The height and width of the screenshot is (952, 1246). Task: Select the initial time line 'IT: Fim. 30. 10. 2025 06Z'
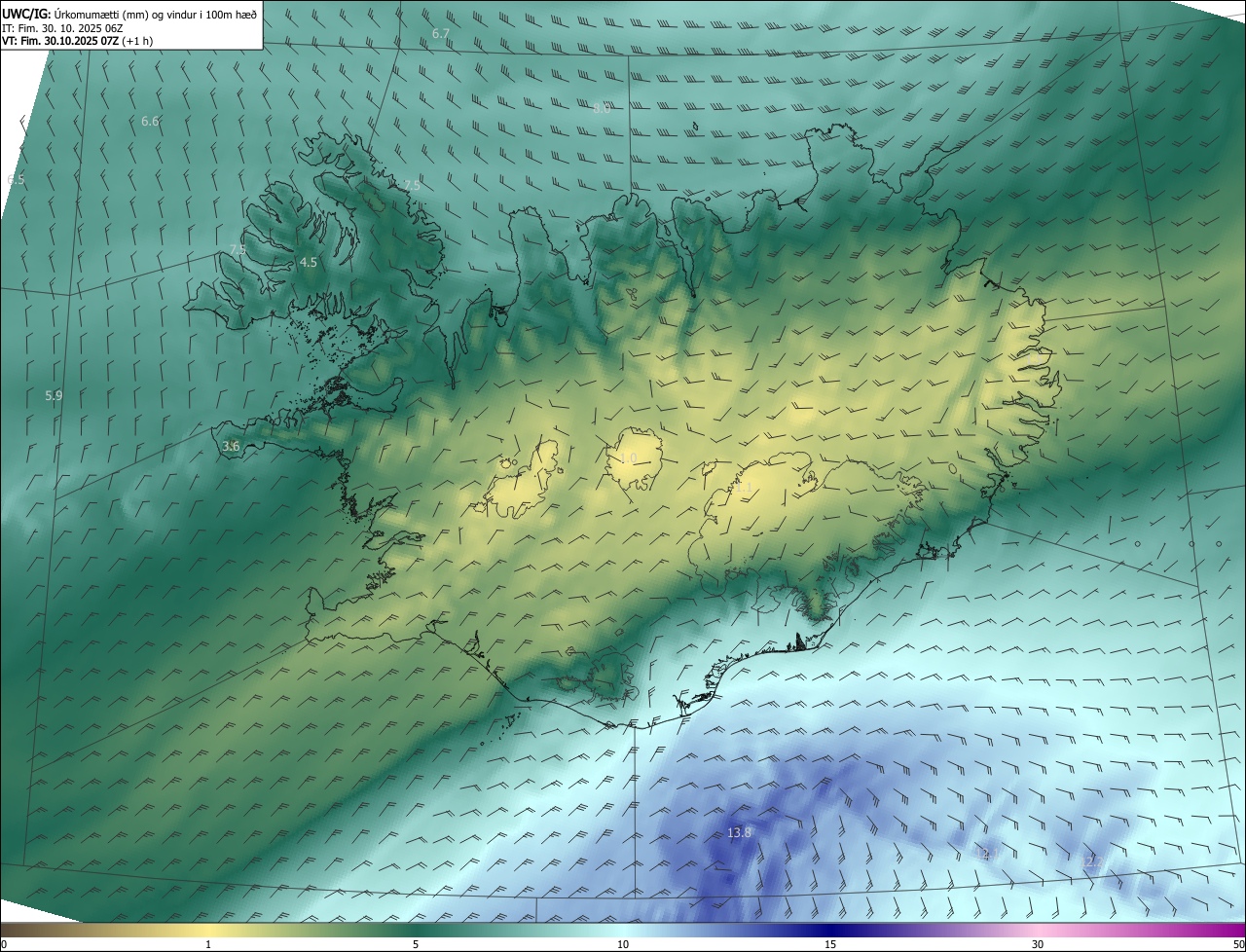click(x=62, y=28)
